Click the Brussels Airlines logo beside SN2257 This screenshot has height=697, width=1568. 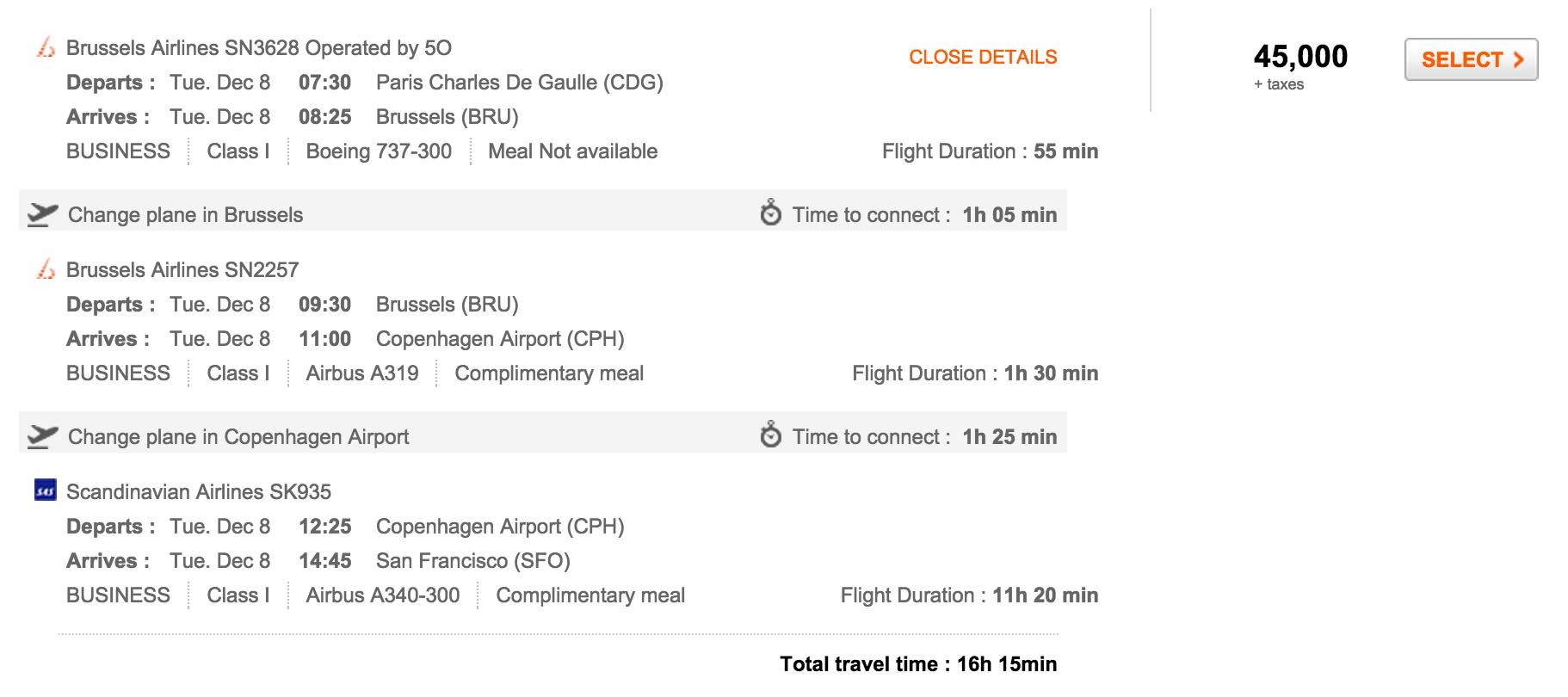pyautogui.click(x=46, y=269)
